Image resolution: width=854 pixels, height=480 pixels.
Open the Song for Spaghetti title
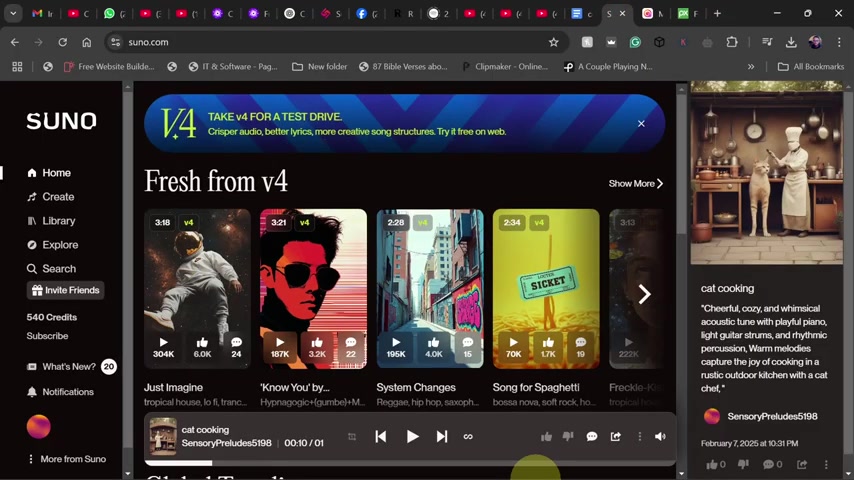tap(536, 387)
